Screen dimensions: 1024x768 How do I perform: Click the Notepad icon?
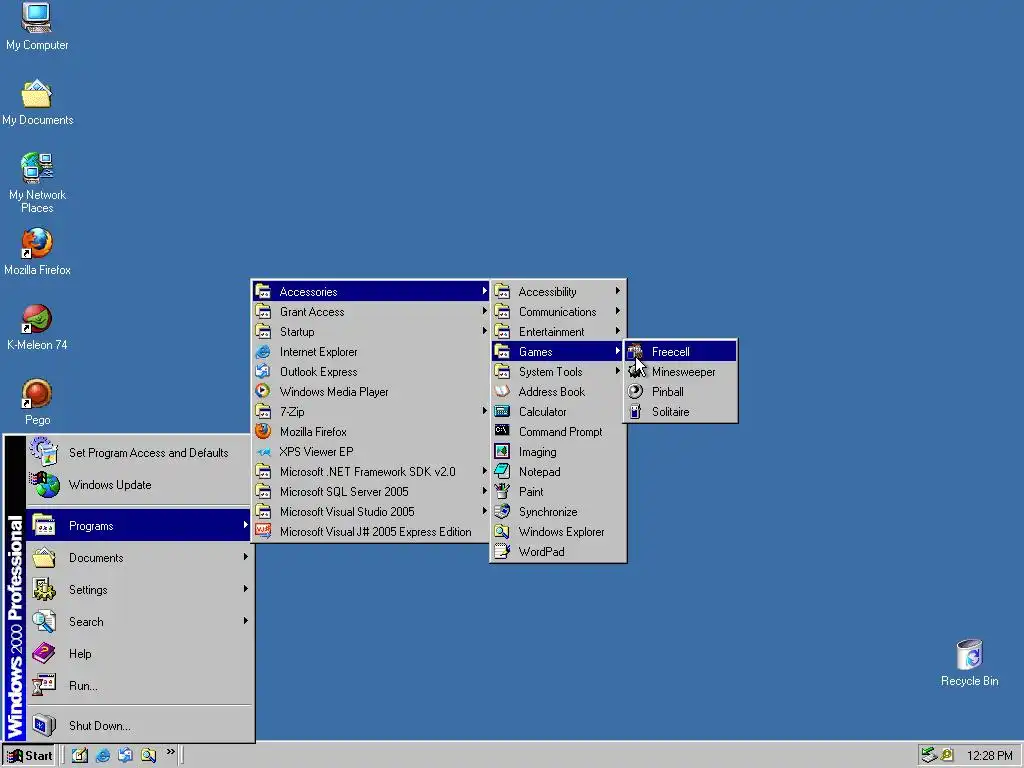tap(502, 471)
